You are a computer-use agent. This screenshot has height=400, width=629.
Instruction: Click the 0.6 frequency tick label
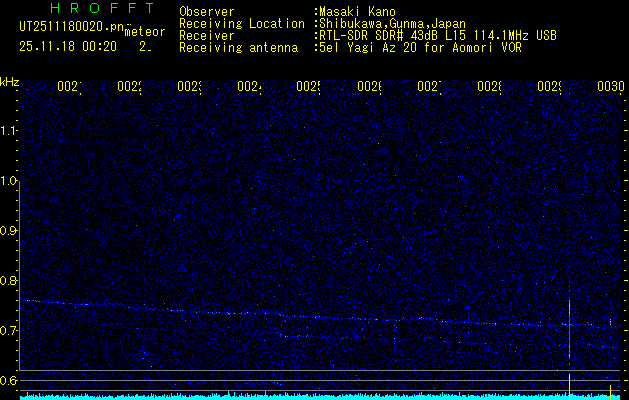tap(10, 380)
